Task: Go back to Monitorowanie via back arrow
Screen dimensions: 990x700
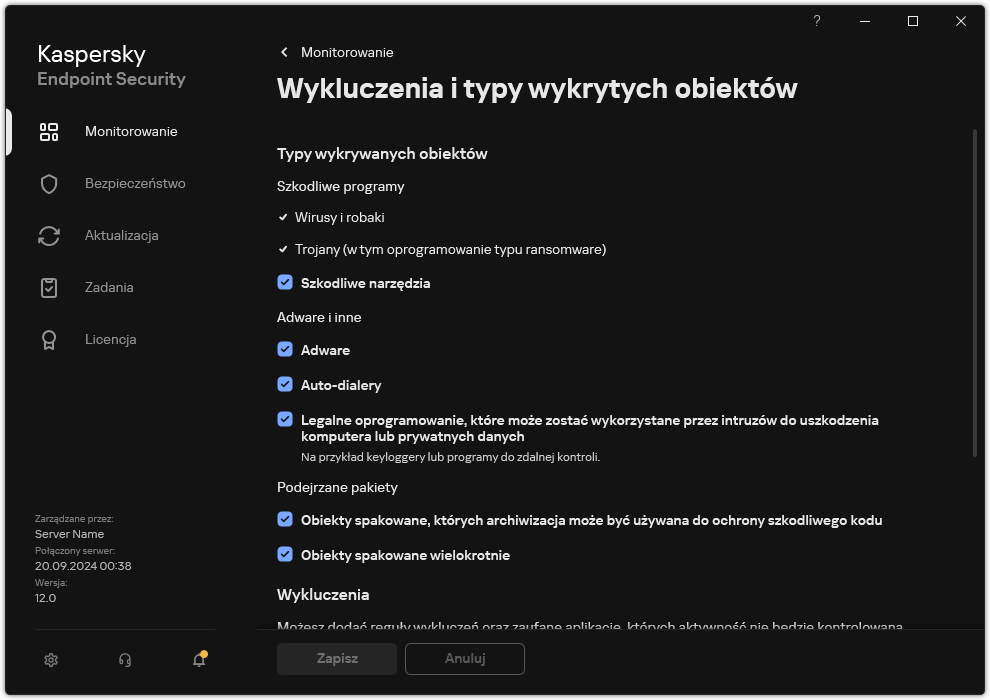Action: coord(283,52)
